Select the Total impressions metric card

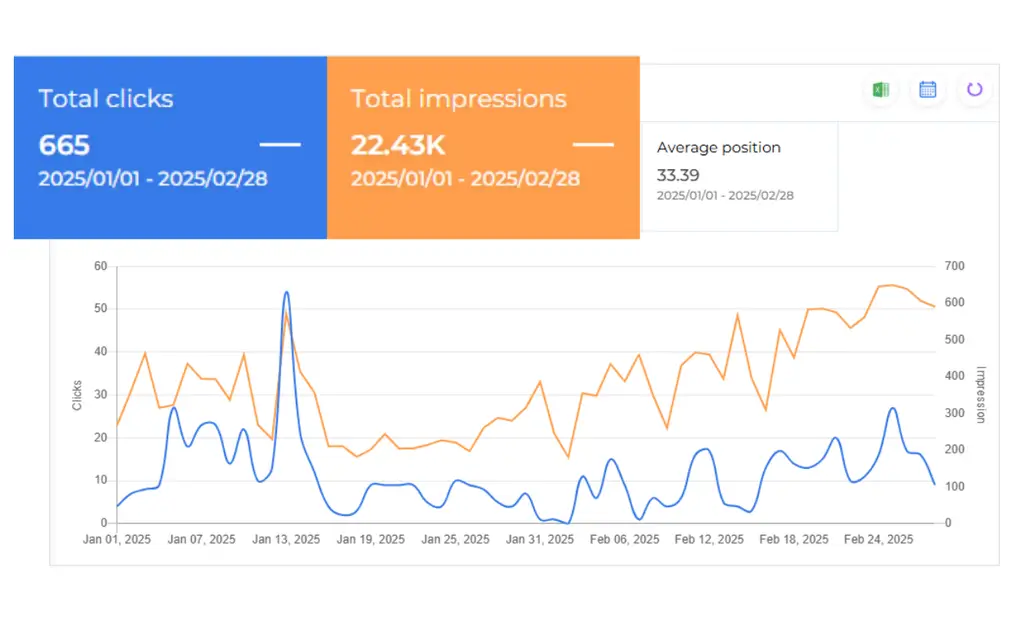tap(483, 147)
